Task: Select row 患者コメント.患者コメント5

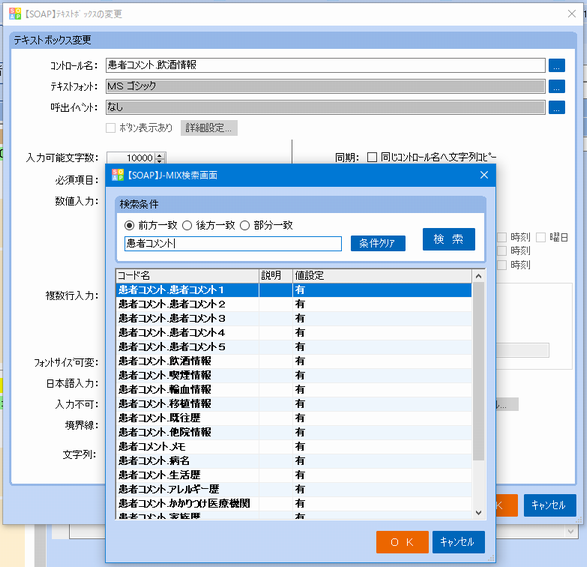Action: [294, 347]
